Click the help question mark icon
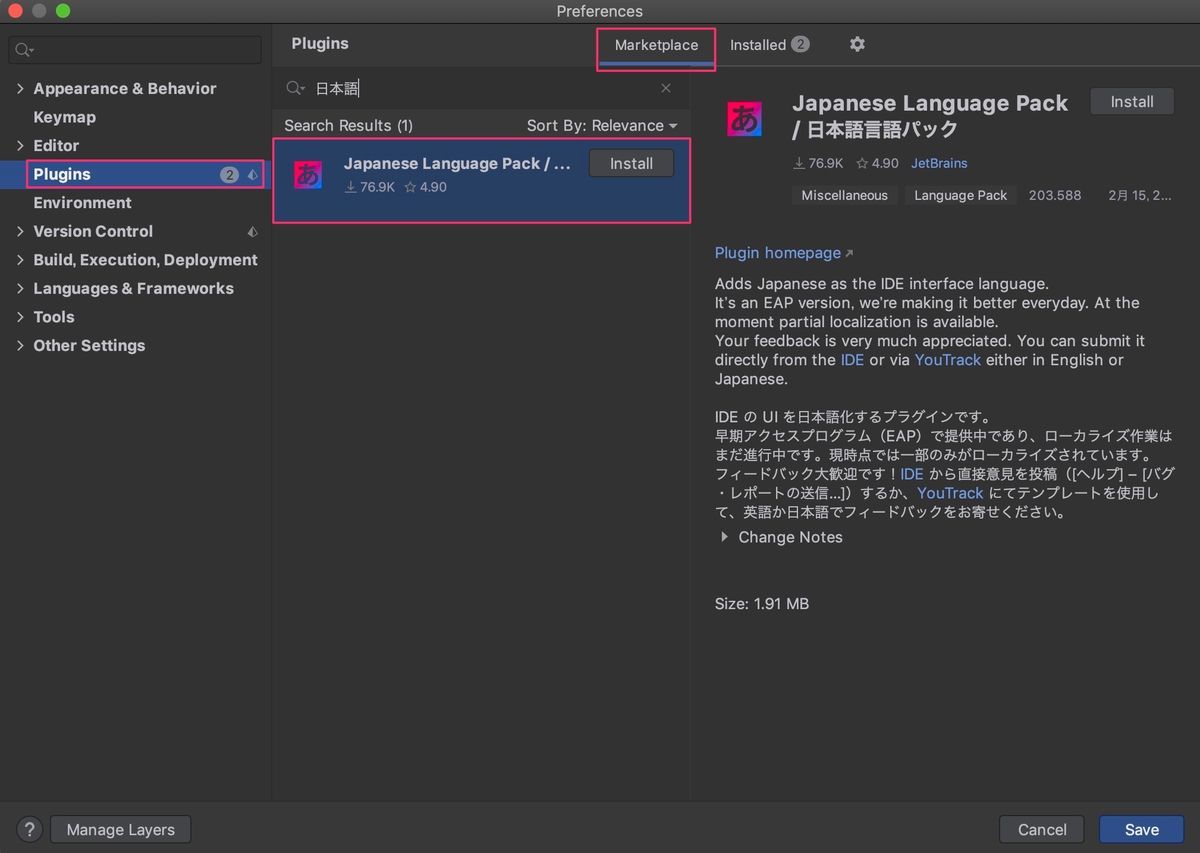The image size is (1200, 853). pyautogui.click(x=29, y=829)
